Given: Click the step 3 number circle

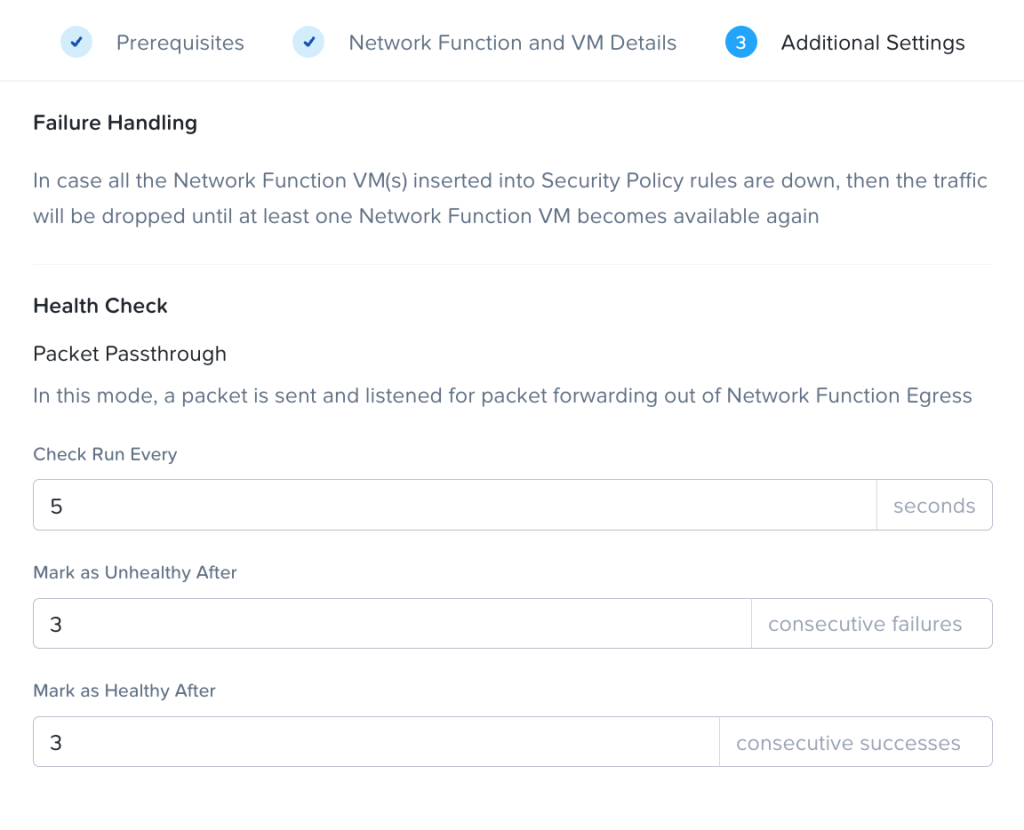Looking at the screenshot, I should tap(741, 43).
